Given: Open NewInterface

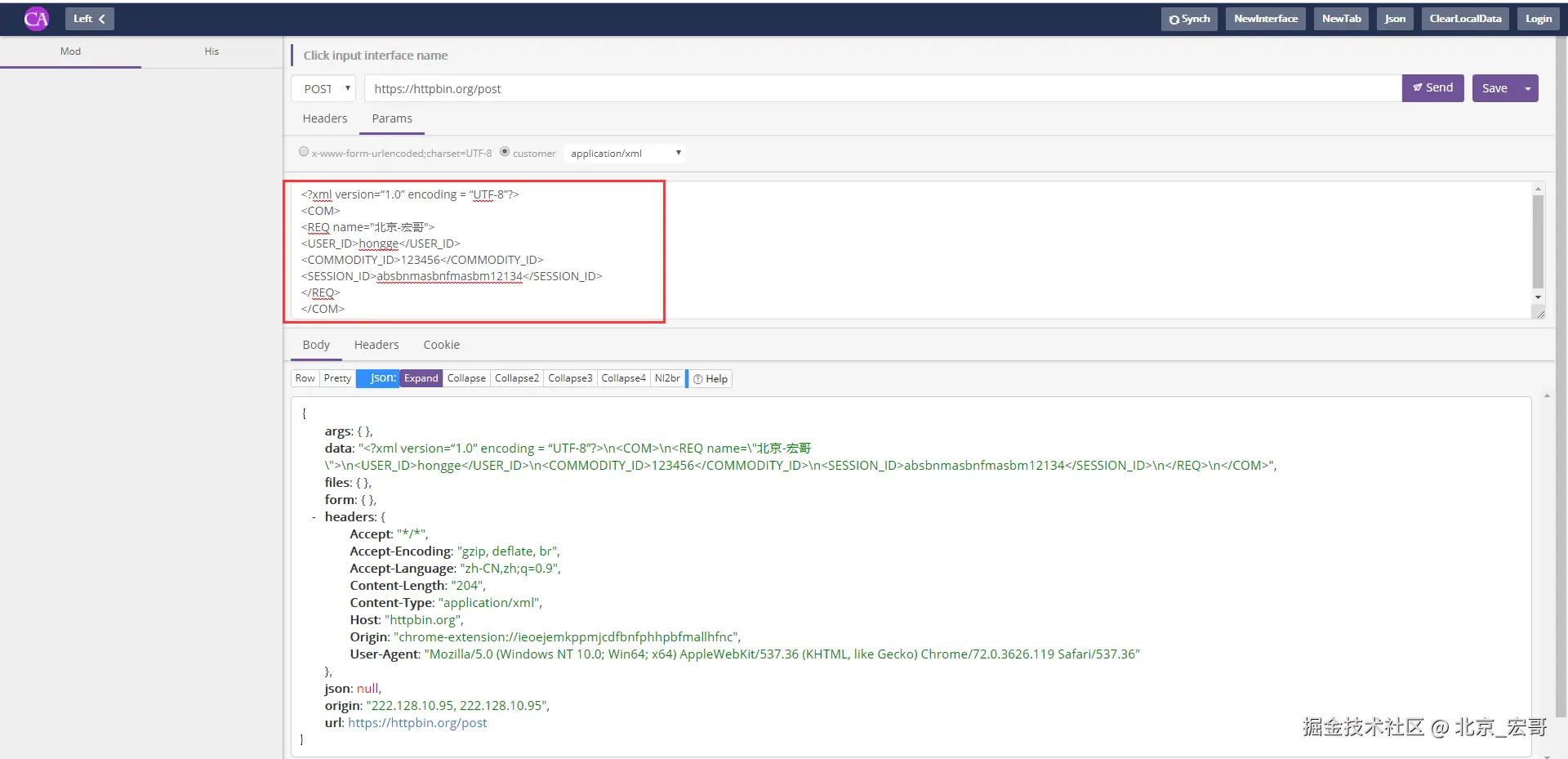Looking at the screenshot, I should [x=1265, y=19].
